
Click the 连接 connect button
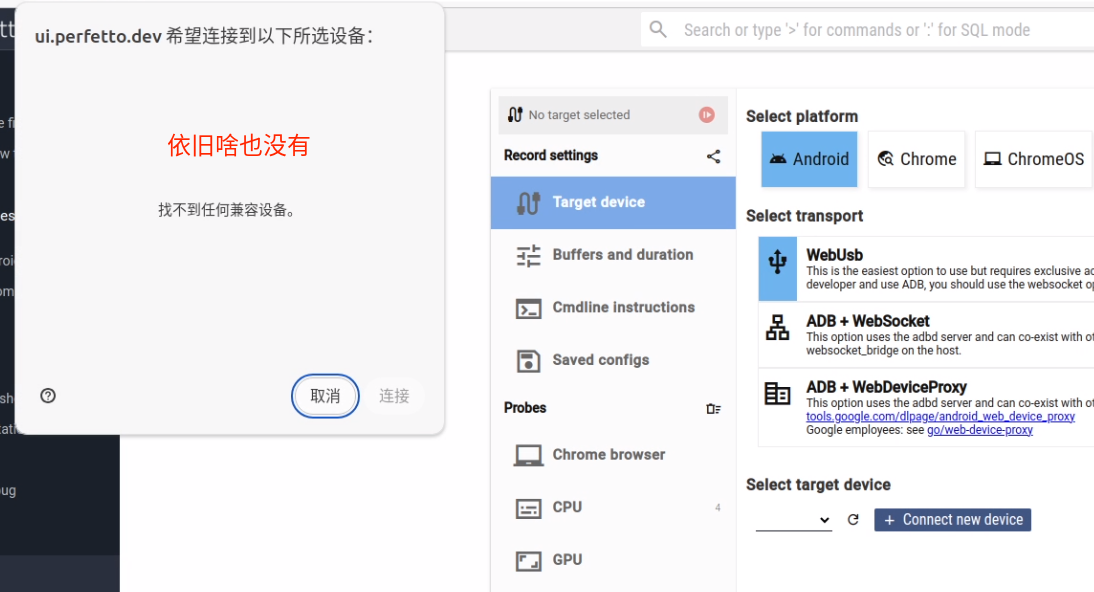coord(394,396)
